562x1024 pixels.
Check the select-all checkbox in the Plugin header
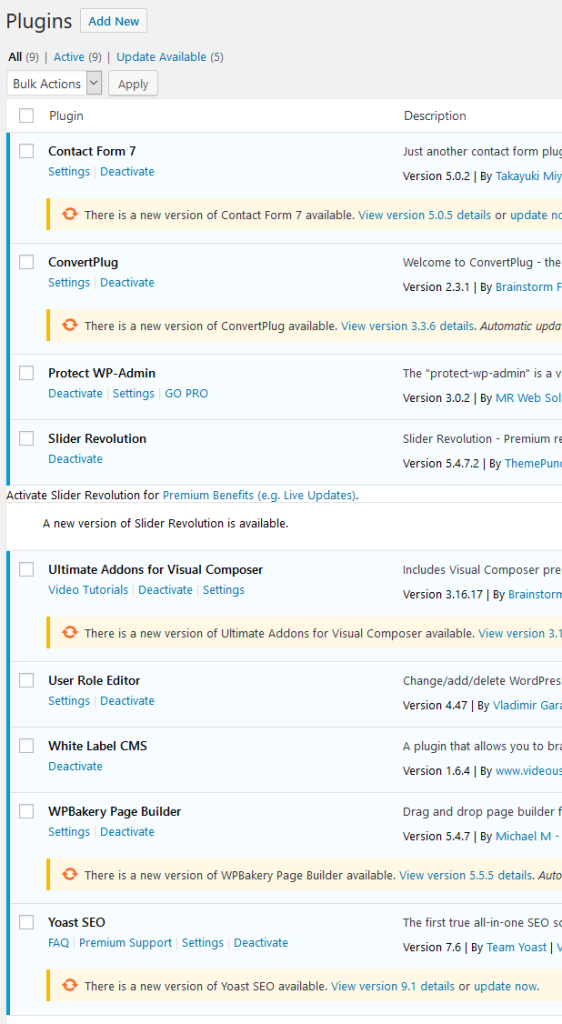click(x=26, y=116)
